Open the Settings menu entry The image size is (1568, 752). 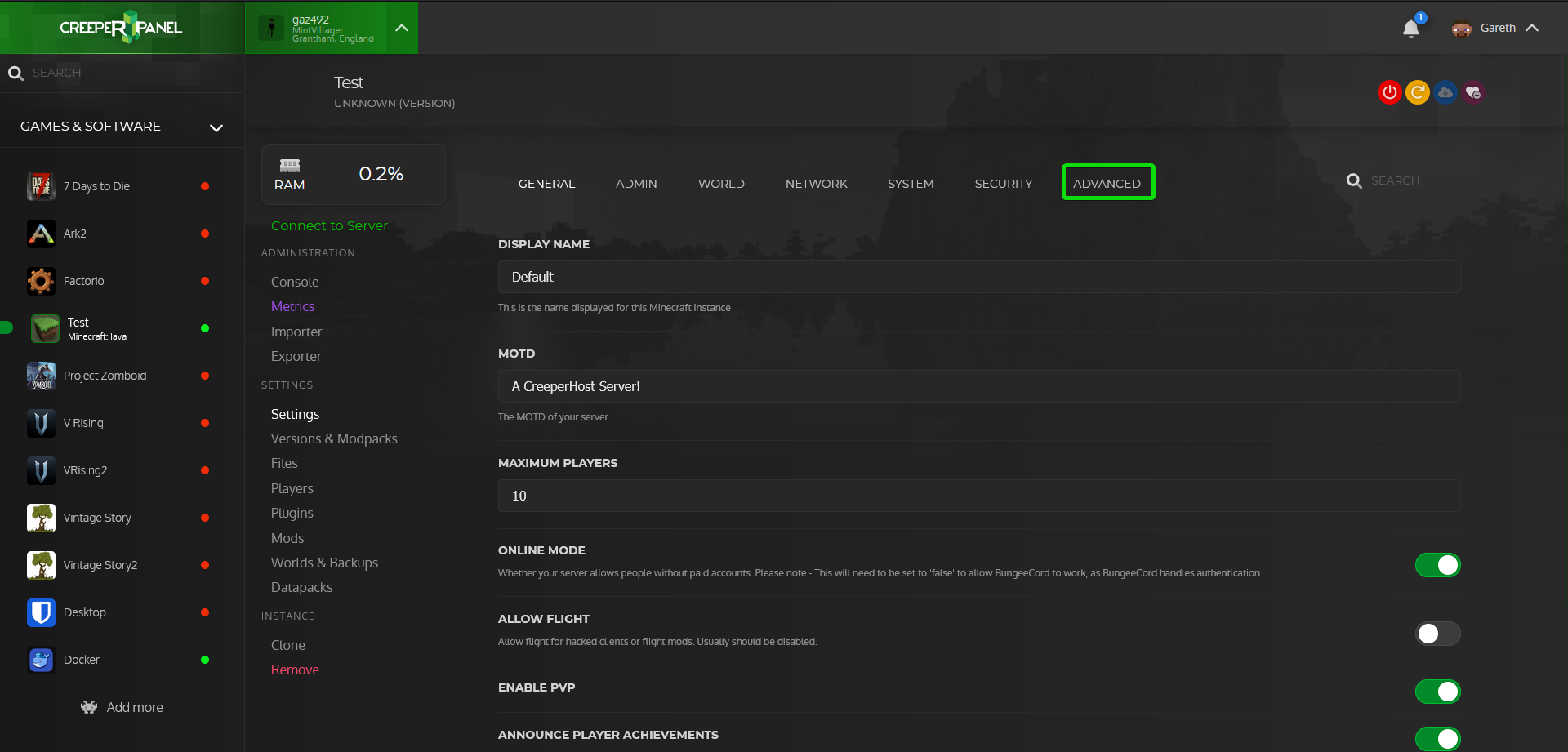click(x=295, y=414)
